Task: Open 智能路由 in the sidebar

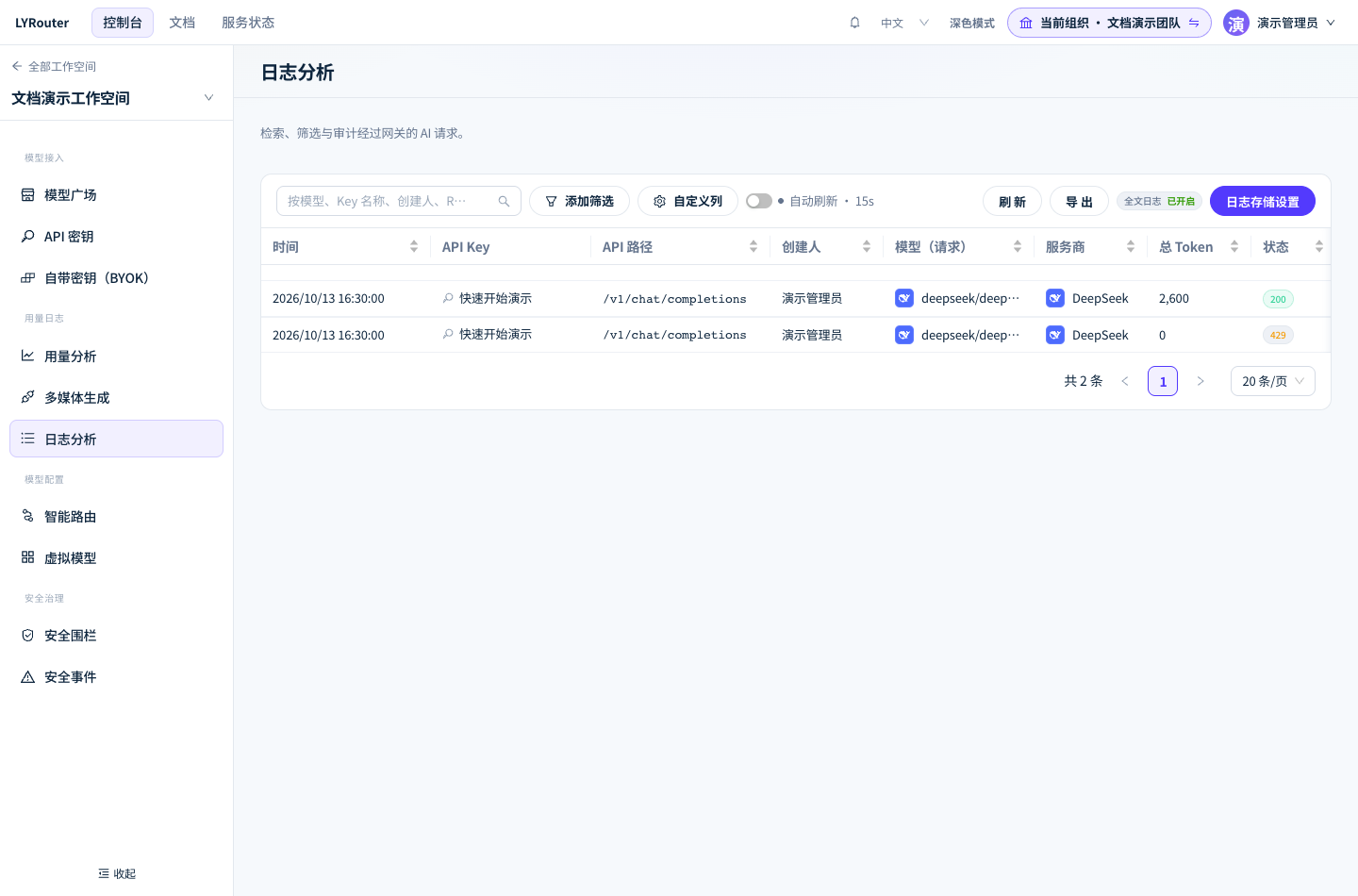Action: 116,517
